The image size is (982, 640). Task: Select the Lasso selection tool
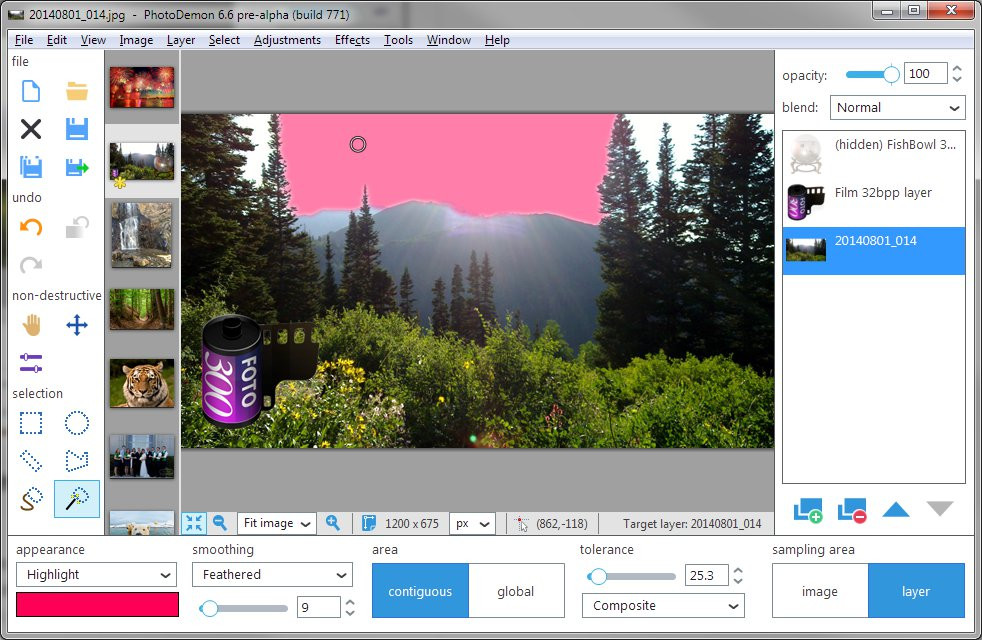click(31, 499)
